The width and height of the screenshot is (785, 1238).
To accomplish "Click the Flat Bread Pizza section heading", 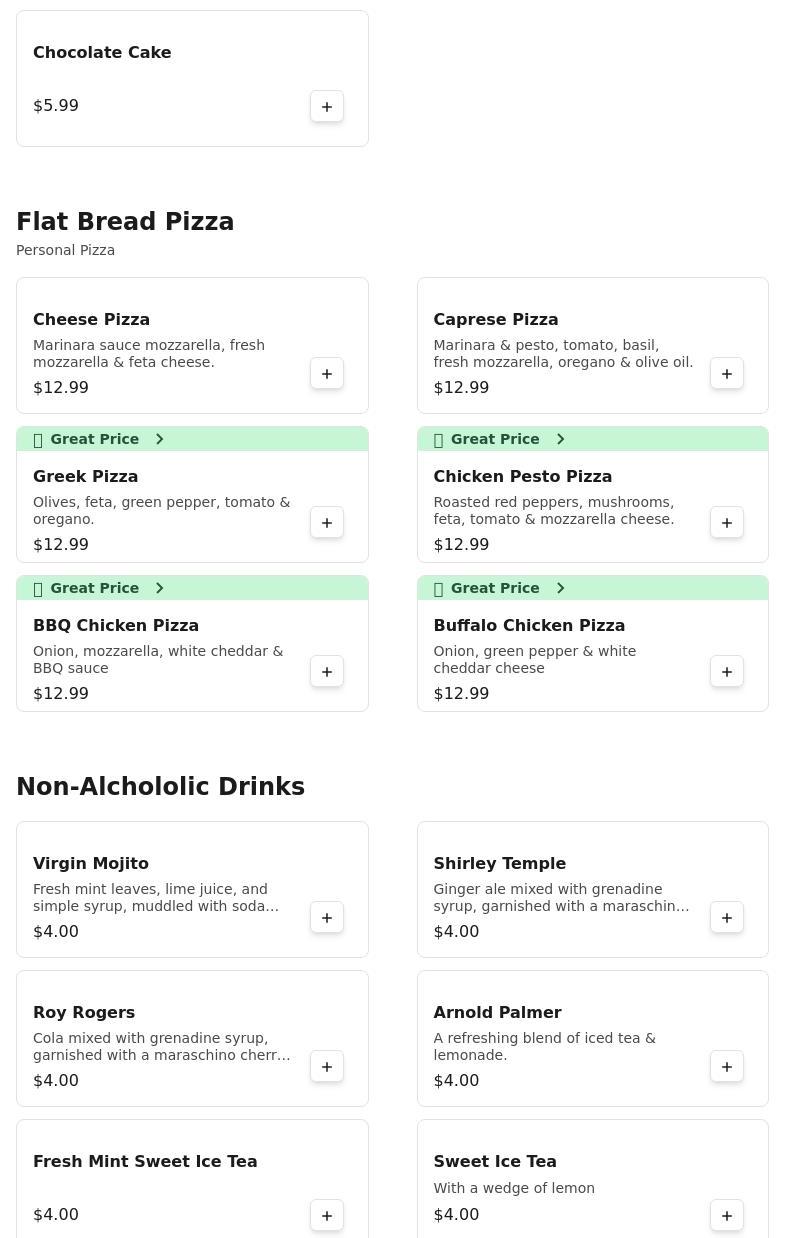I will pos(125,222).
